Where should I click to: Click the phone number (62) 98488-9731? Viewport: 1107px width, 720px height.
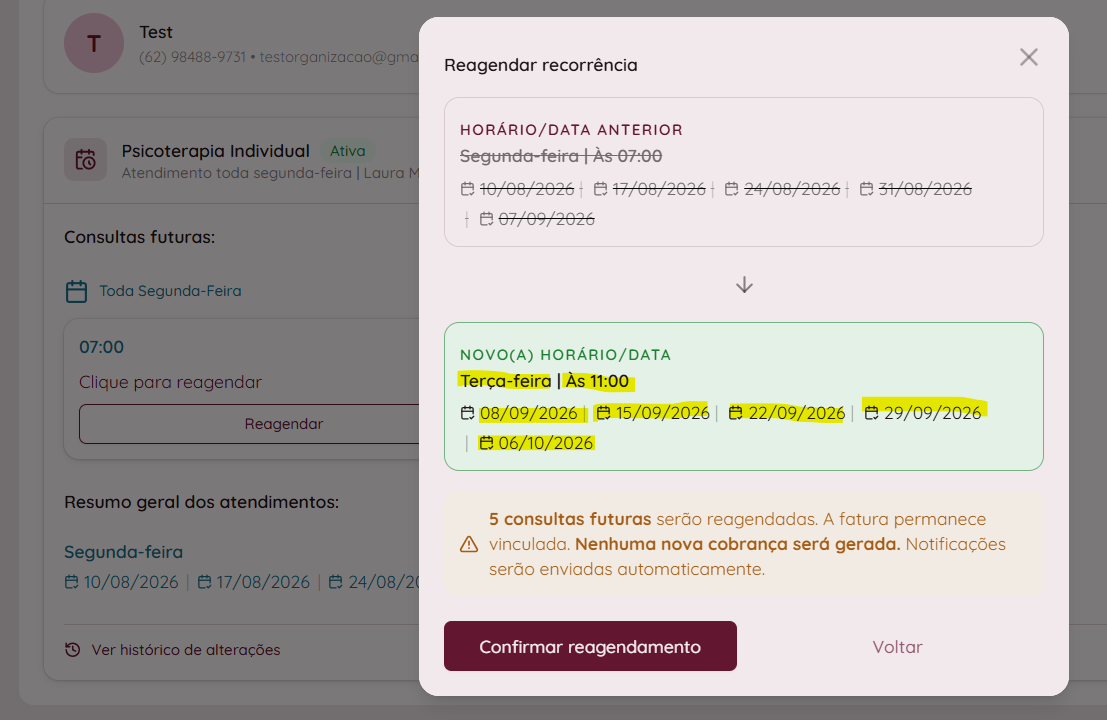point(192,56)
